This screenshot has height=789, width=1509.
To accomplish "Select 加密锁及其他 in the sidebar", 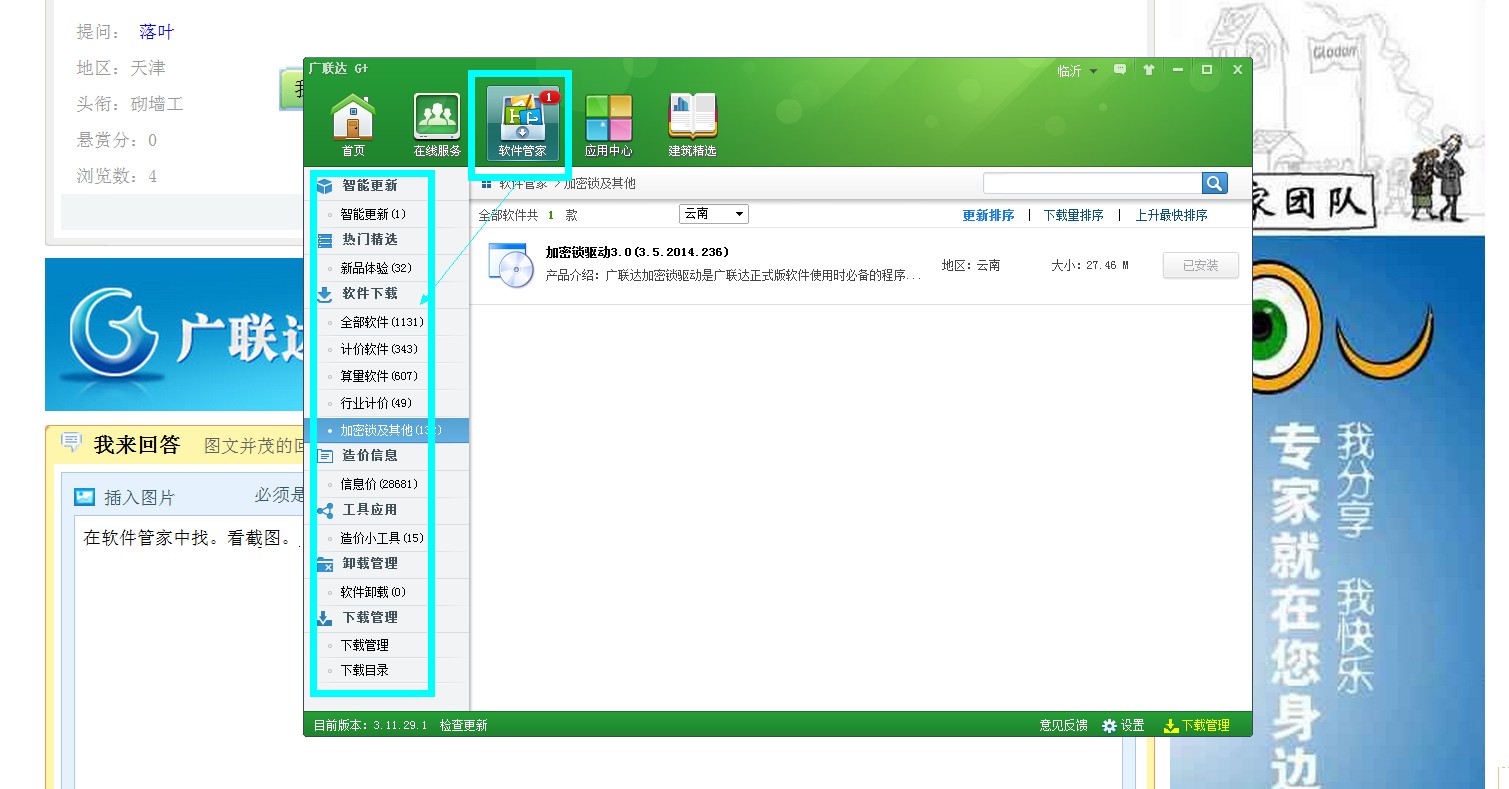I will pyautogui.click(x=386, y=430).
